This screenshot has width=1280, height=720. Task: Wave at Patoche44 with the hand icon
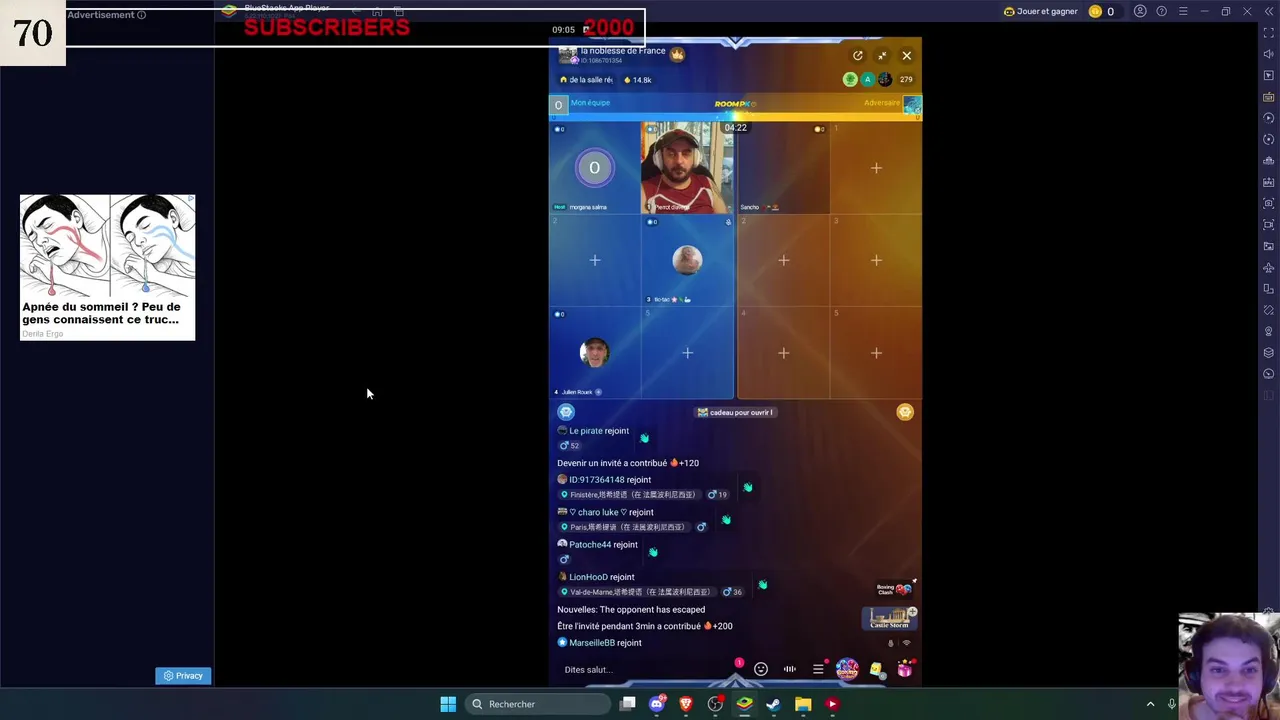tap(653, 551)
